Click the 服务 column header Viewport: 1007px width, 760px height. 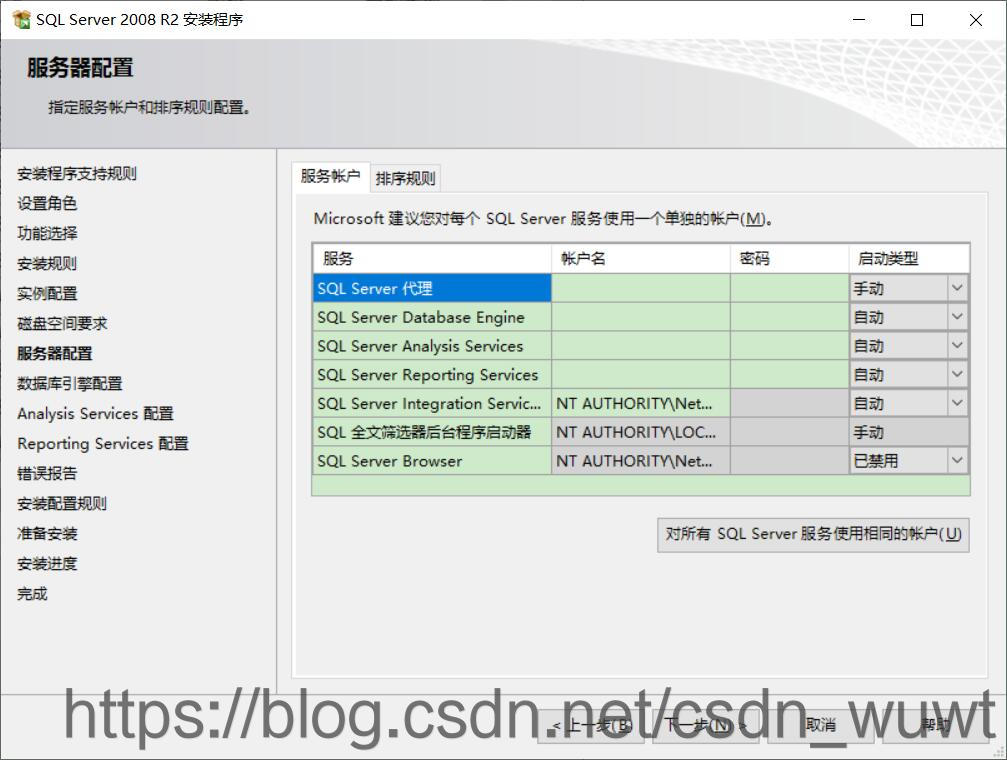[x=432, y=258]
